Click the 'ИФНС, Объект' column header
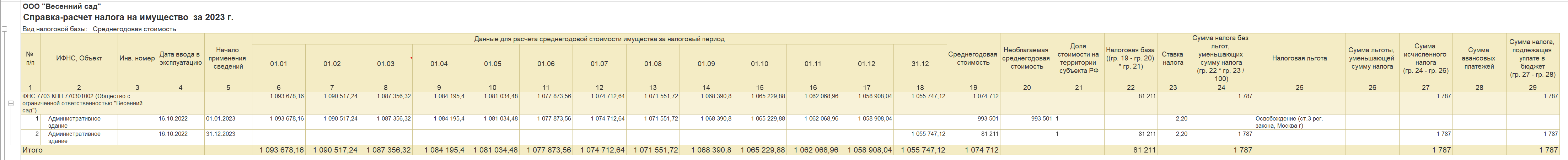1568x160 pixels. point(79,58)
